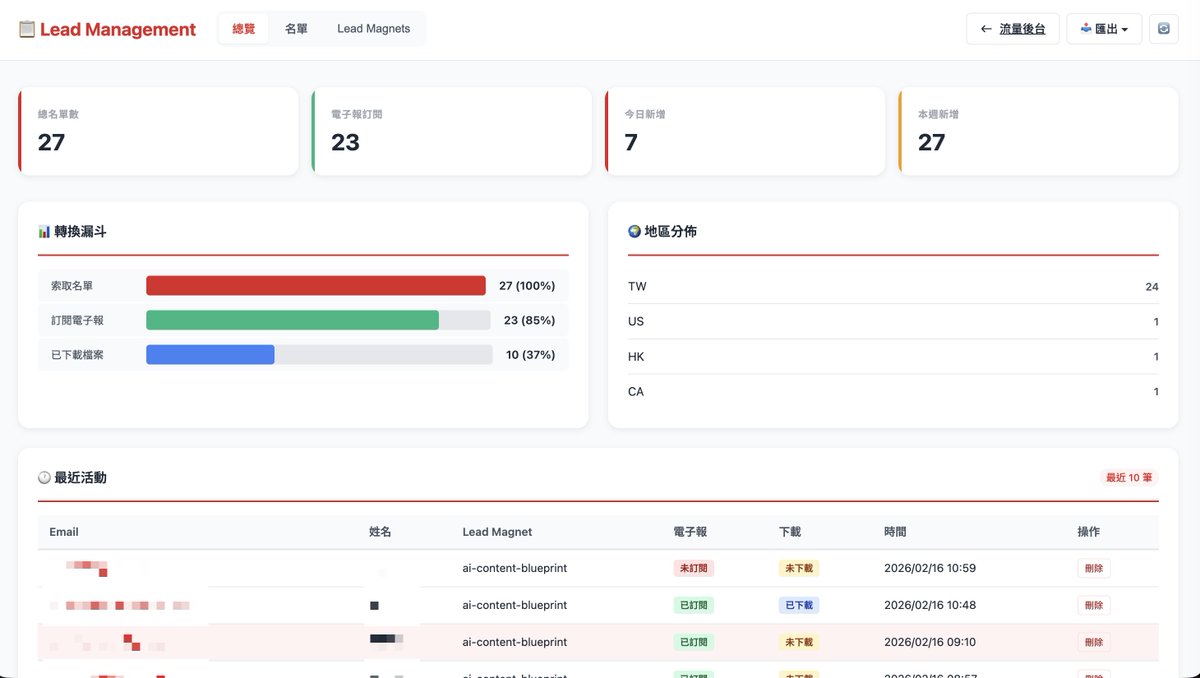Screen dimensions: 1200x678
Task: Click the 未訂閱 badge in 10:59 row
Action: [694, 568]
